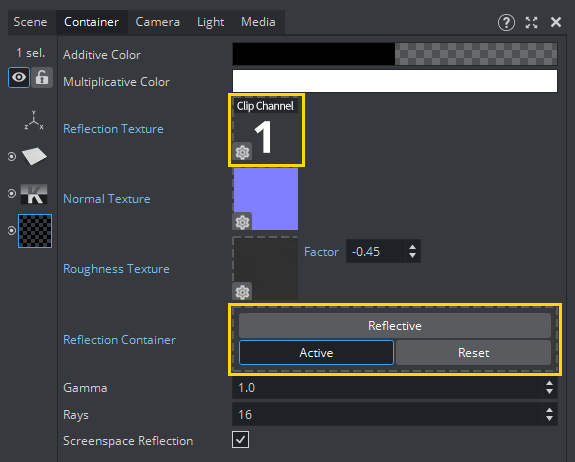Image resolution: width=575 pixels, height=462 pixels.
Task: Click the expand fullscreen arrows icon
Action: [x=531, y=22]
